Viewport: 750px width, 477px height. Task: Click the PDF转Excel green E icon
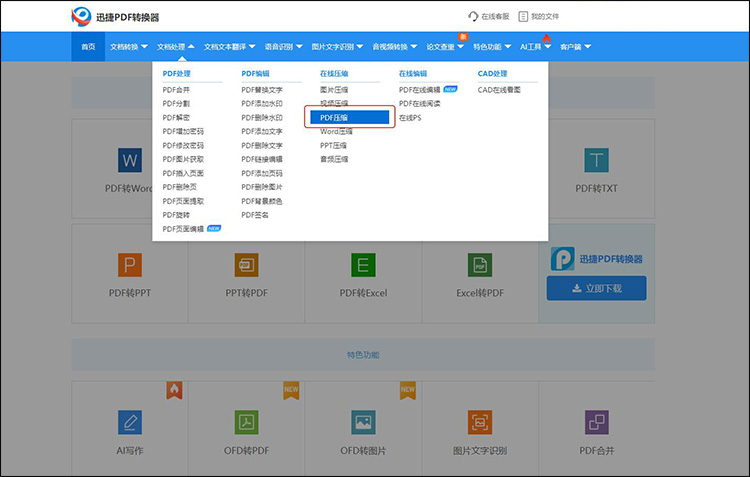(363, 265)
